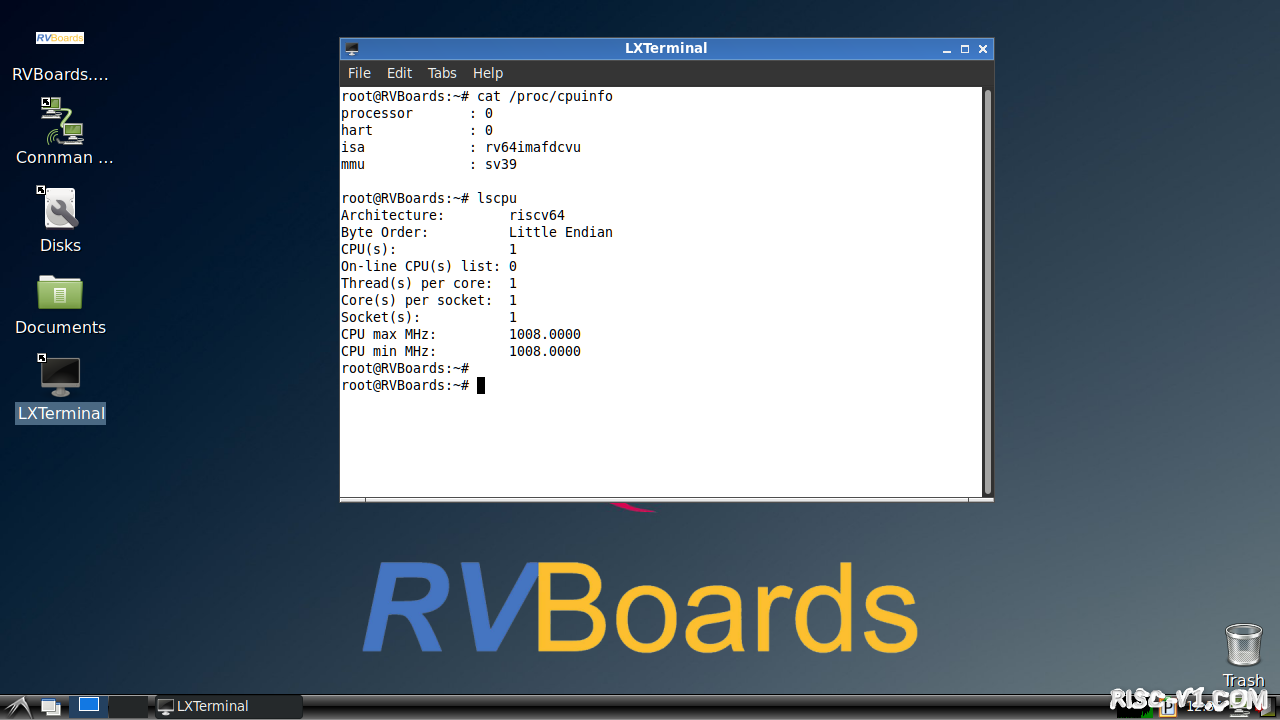Select the Disks utility desktop icon

coord(60,208)
